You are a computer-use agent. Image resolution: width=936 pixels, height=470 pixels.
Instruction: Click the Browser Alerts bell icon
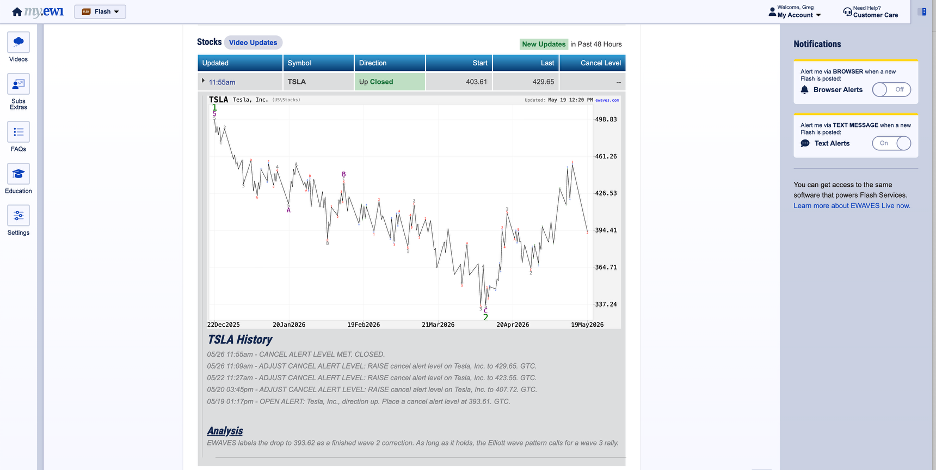tap(804, 90)
